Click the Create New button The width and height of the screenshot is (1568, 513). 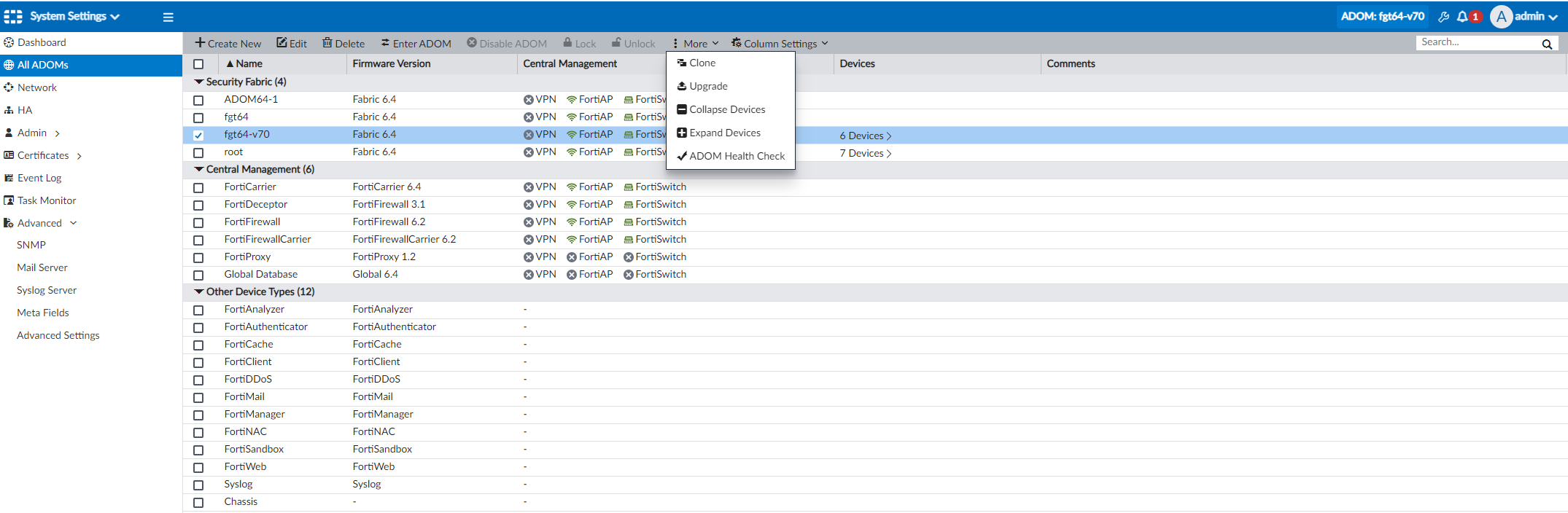[x=228, y=44]
